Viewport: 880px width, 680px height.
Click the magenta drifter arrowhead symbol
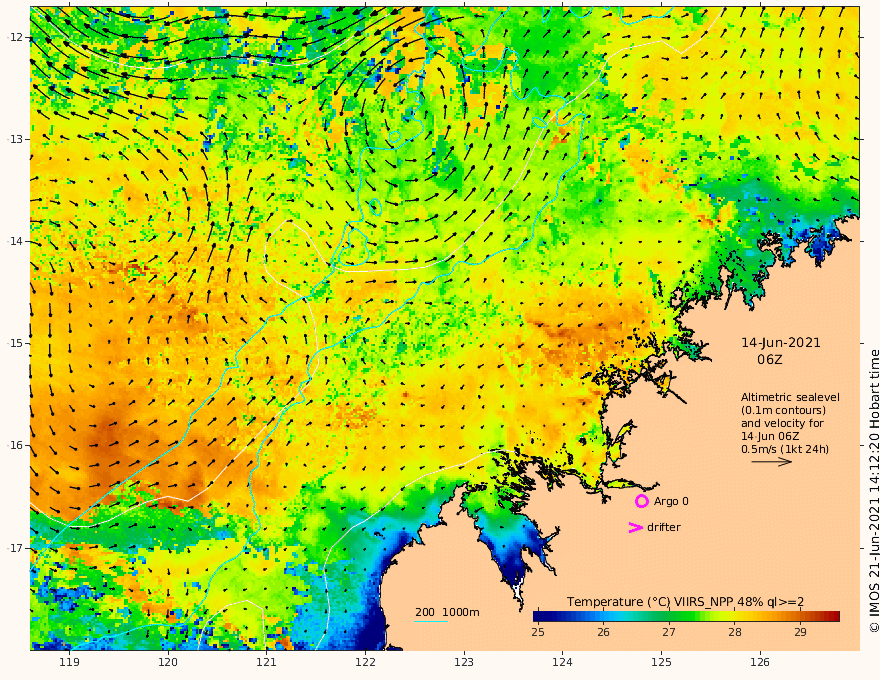(x=635, y=527)
